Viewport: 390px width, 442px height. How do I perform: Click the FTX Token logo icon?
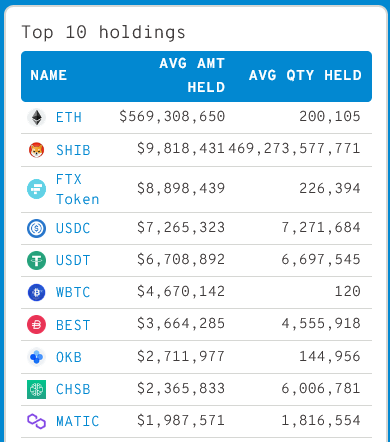click(36, 189)
